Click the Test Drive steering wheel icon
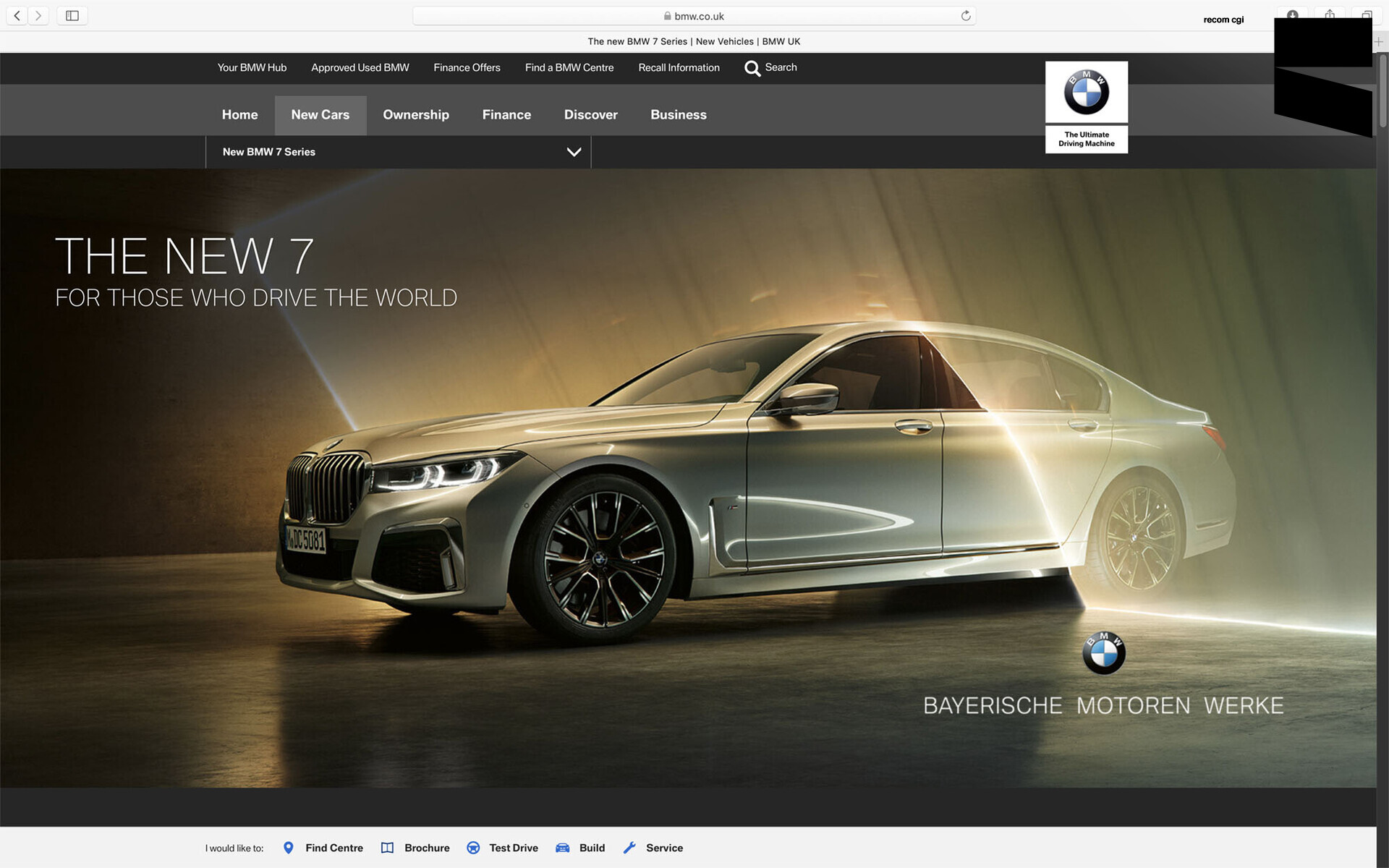 coord(473,848)
